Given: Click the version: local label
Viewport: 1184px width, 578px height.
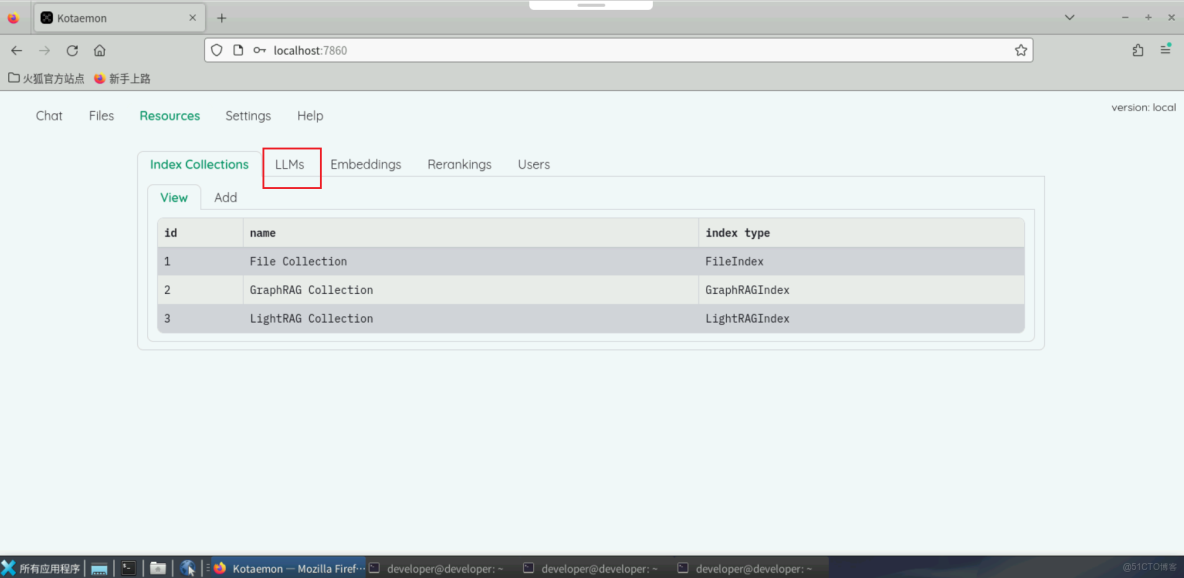Looking at the screenshot, I should (1143, 107).
